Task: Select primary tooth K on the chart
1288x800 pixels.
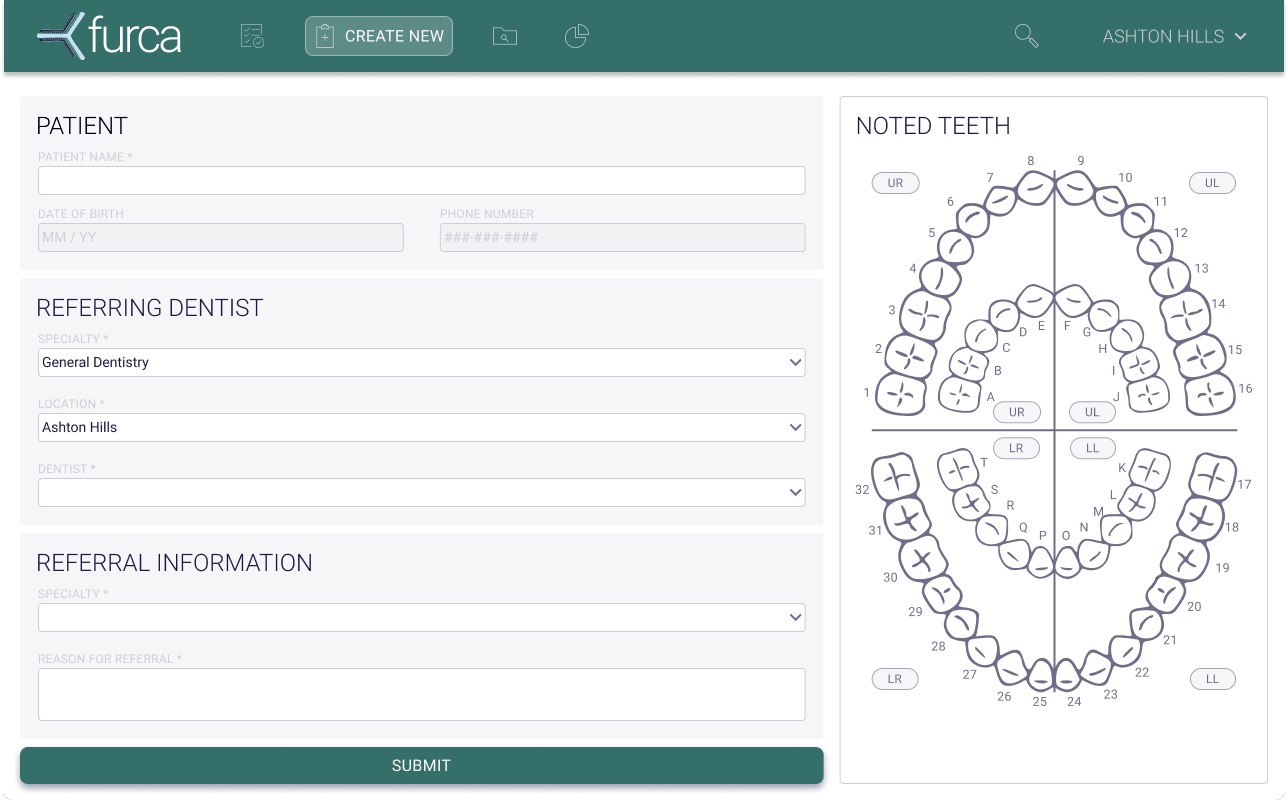Action: [1150, 469]
